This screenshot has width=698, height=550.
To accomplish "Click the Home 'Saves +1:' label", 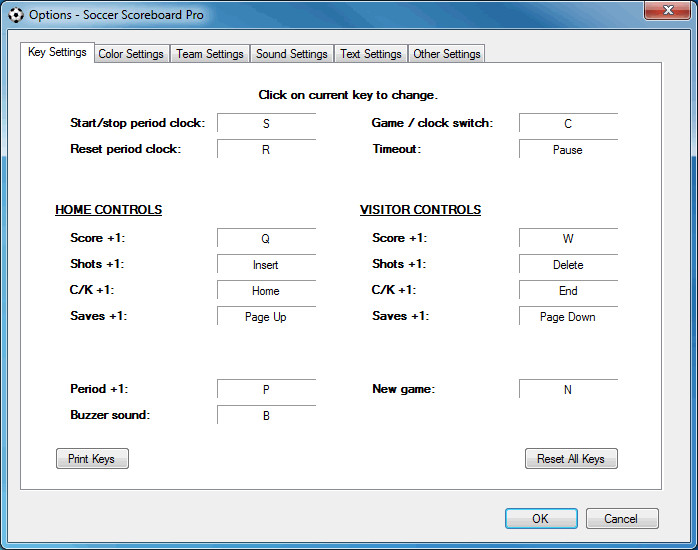I will tap(98, 316).
